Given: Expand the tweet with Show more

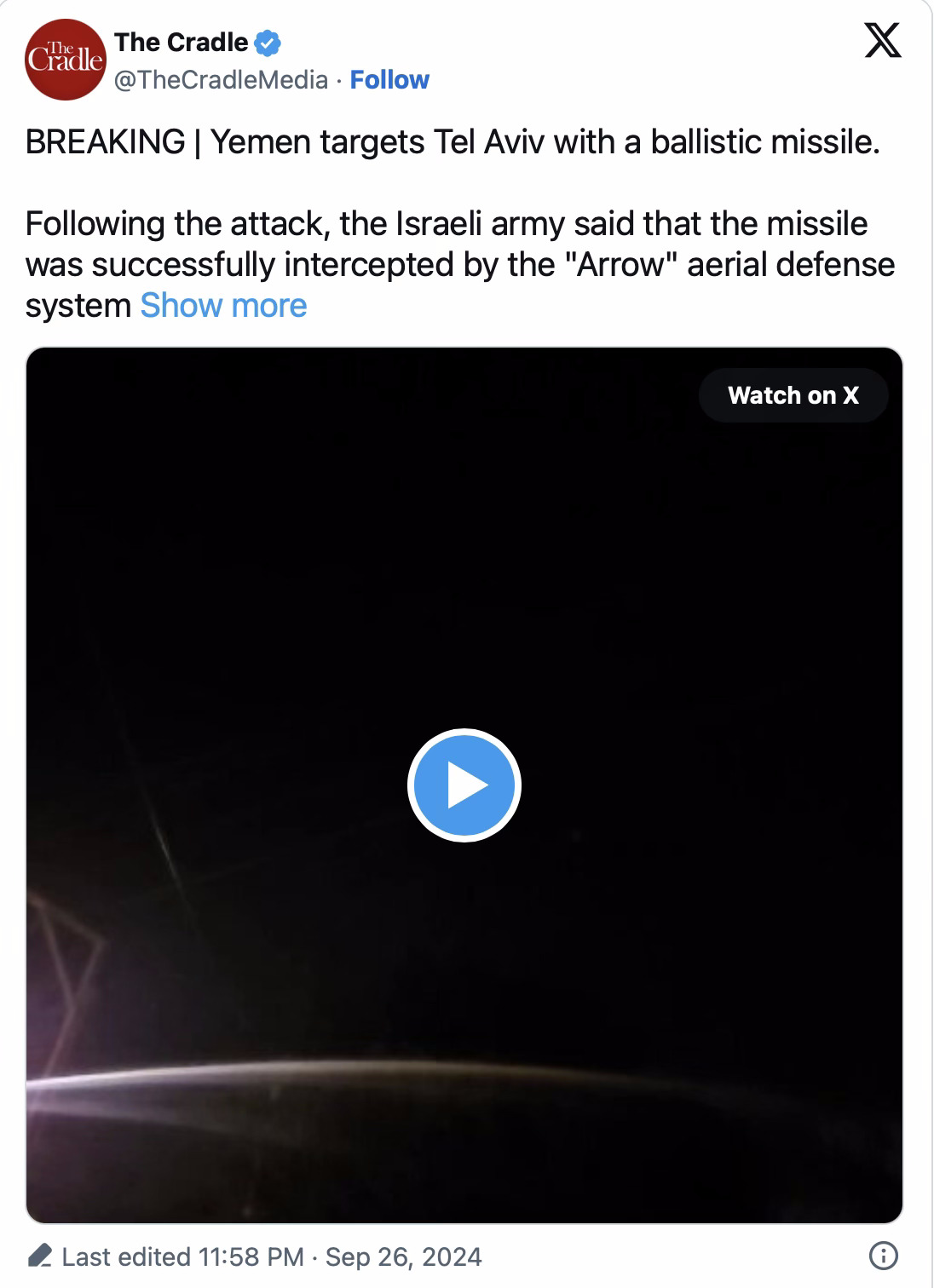Looking at the screenshot, I should (x=223, y=306).
